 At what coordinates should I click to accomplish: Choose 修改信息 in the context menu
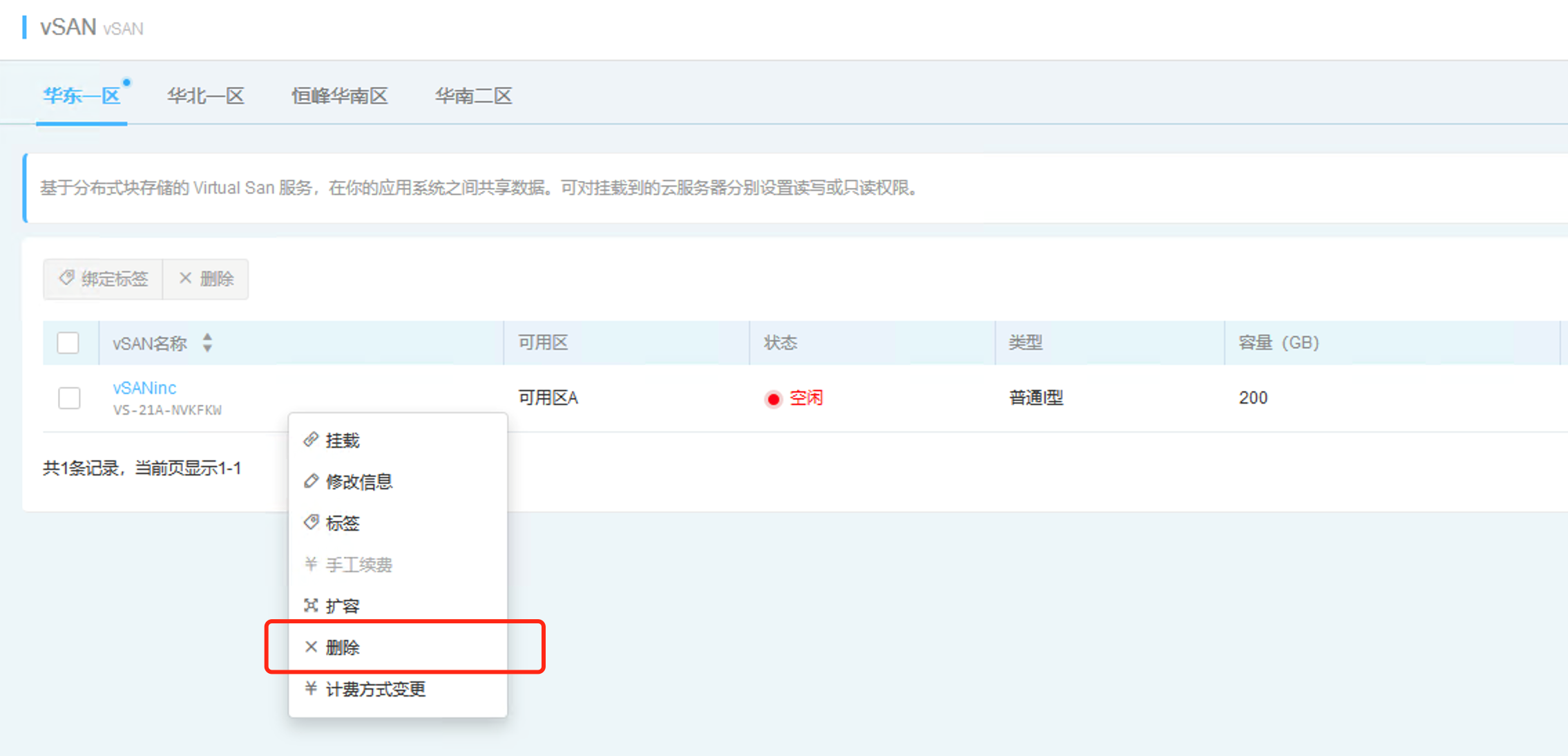[x=358, y=482]
